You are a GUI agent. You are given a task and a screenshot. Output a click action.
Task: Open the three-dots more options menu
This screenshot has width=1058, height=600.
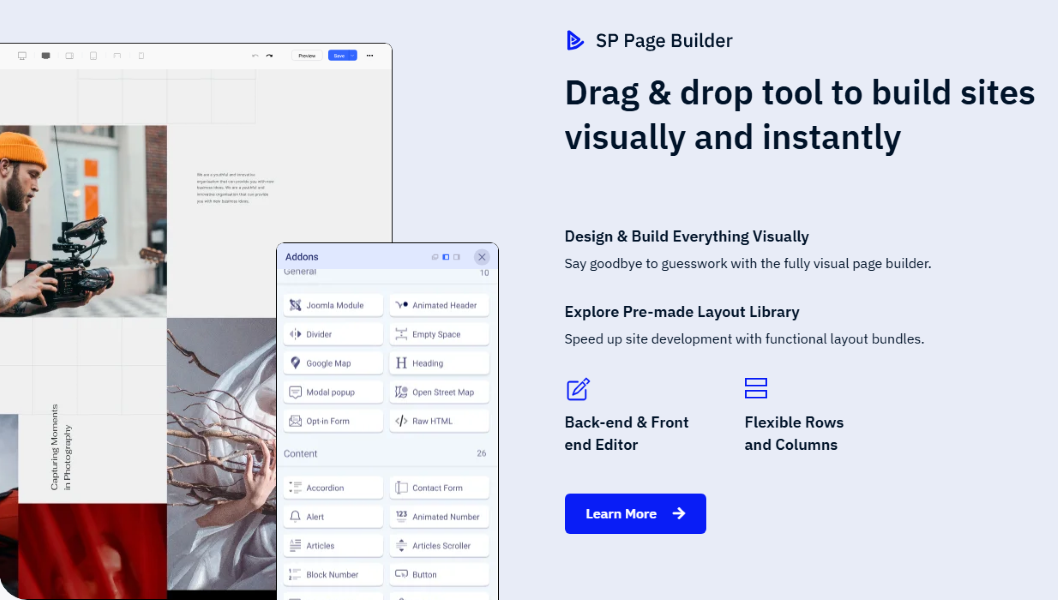tap(370, 56)
